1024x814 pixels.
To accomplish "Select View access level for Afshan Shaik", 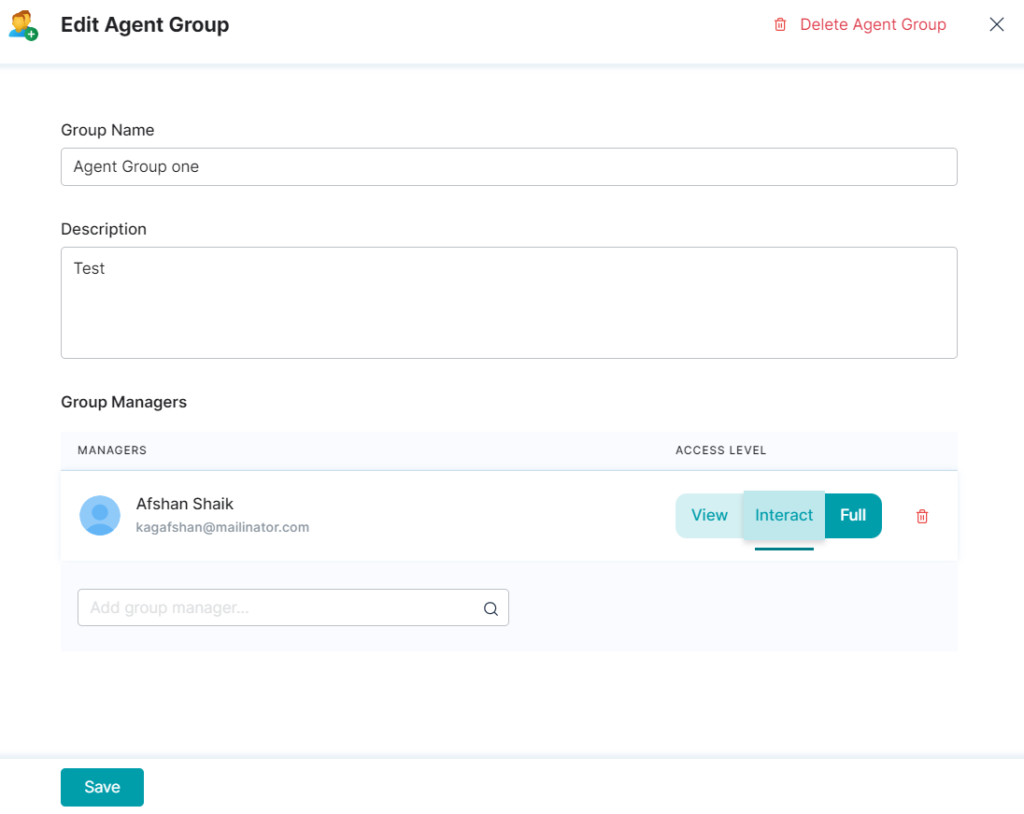I will click(x=708, y=515).
